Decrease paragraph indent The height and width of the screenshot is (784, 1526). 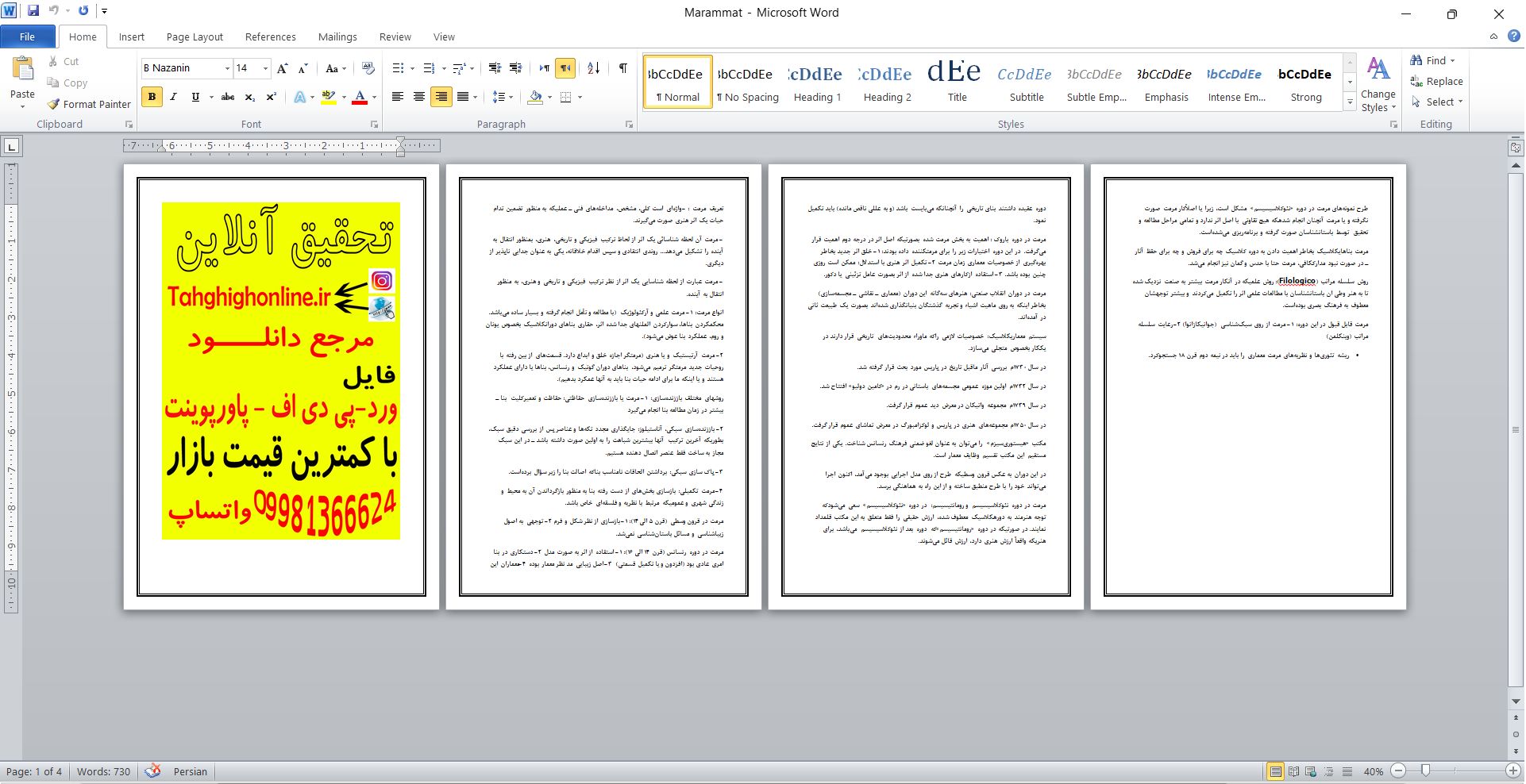pos(495,68)
